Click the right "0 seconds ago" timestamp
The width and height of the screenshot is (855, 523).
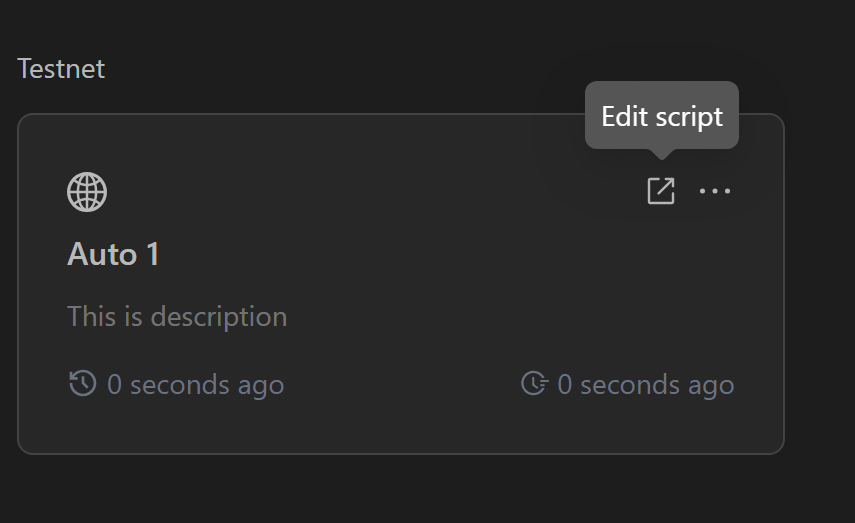tap(645, 385)
